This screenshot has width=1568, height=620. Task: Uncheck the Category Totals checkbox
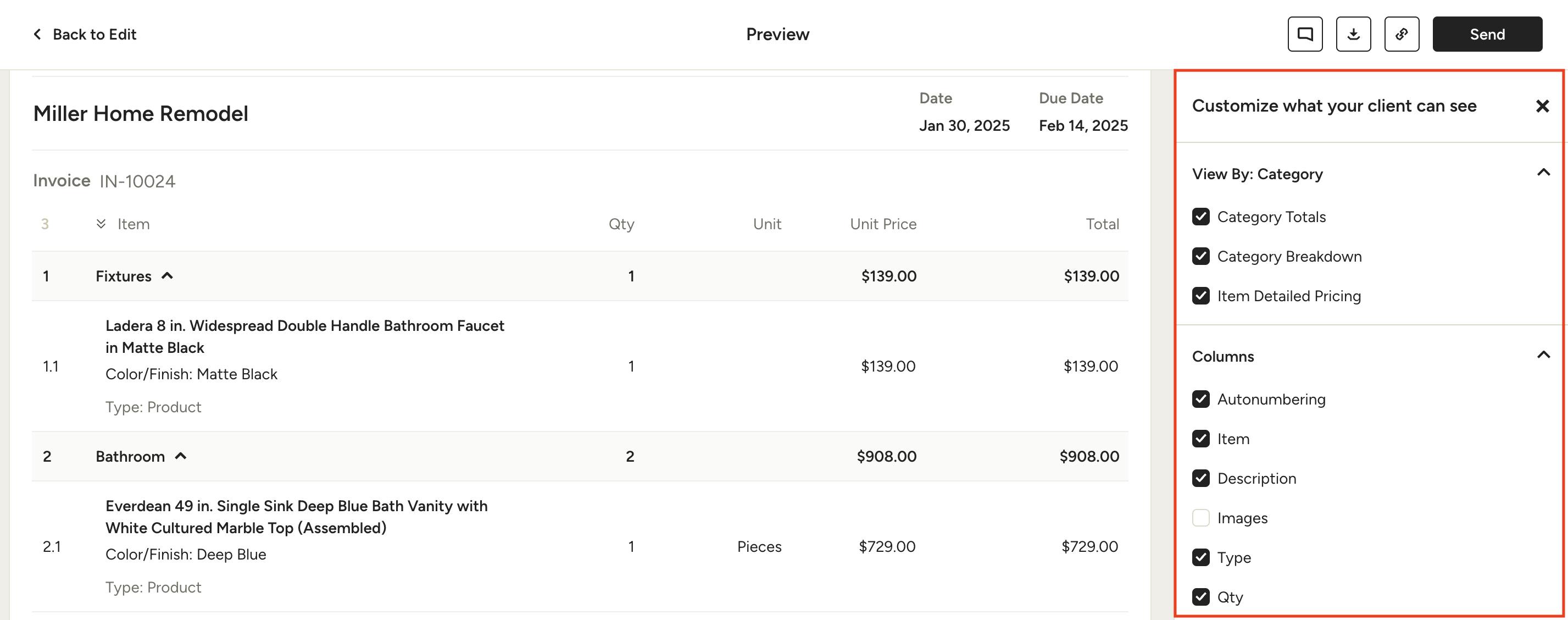tap(1200, 217)
